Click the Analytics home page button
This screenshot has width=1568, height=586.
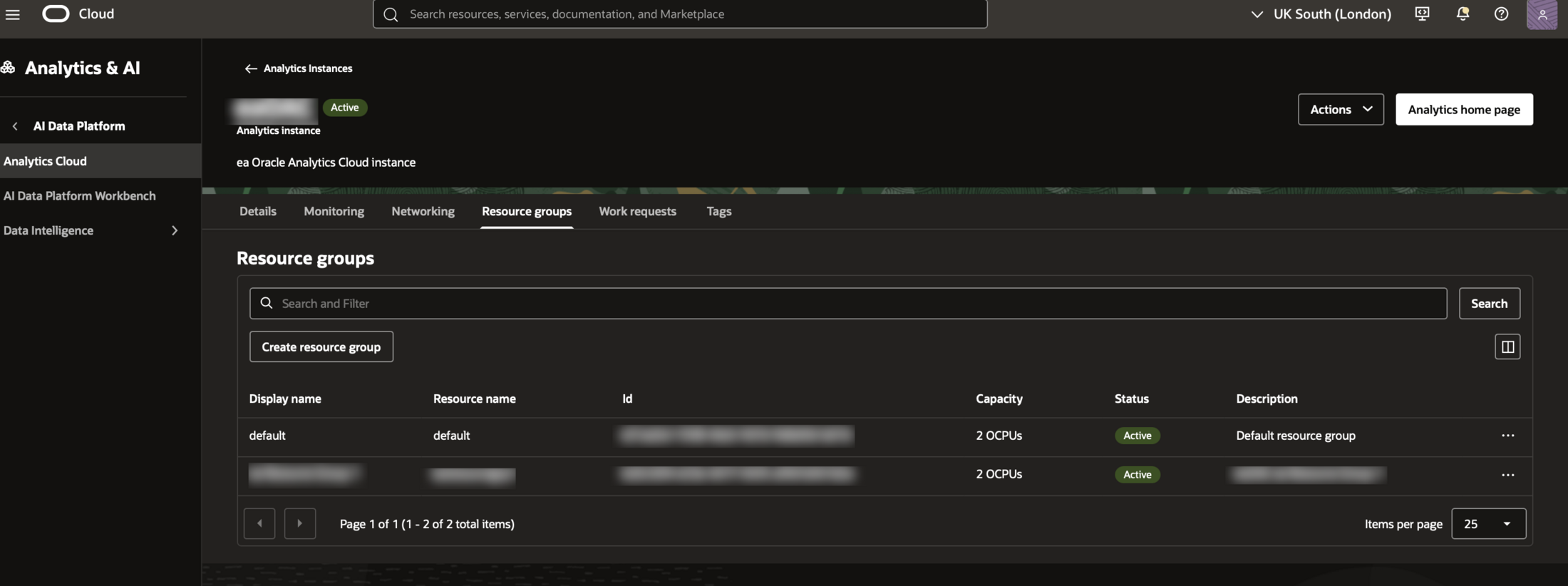[1464, 109]
